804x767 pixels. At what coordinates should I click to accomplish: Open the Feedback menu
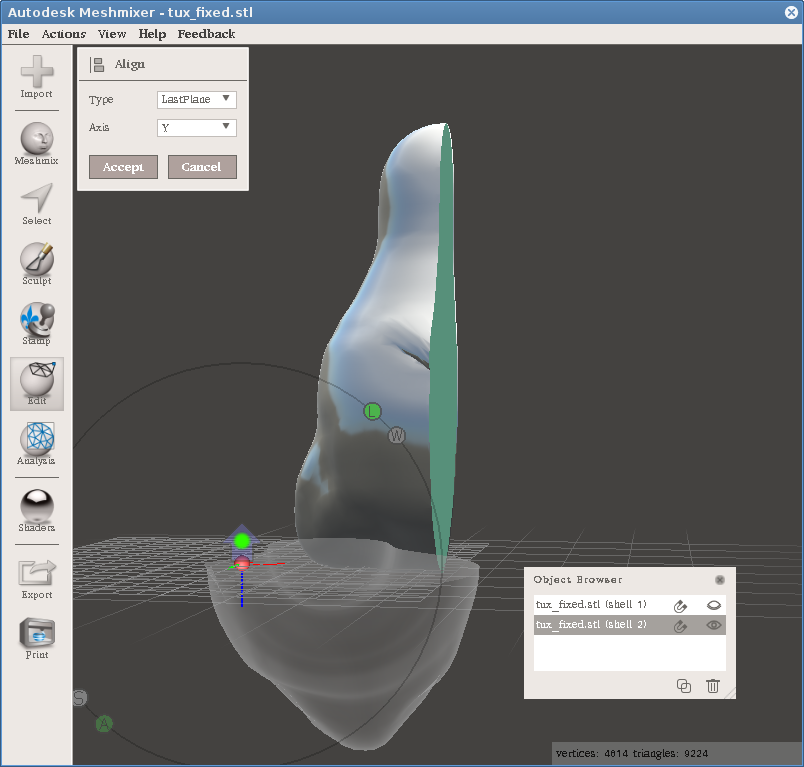(206, 34)
